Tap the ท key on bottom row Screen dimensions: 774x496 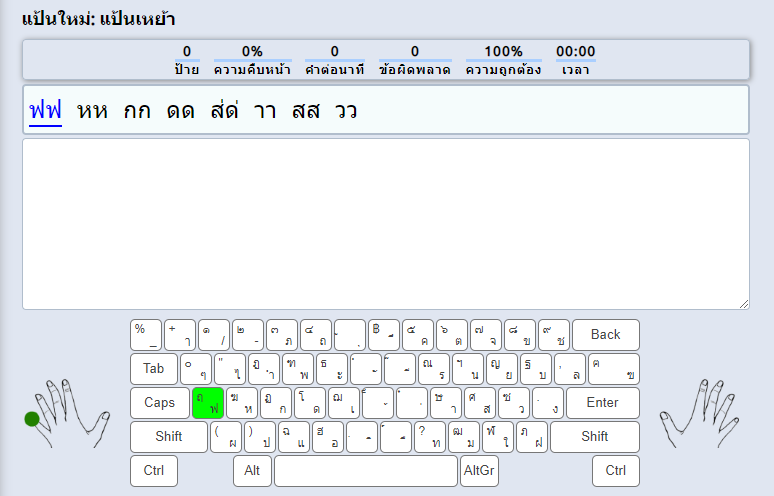430,437
